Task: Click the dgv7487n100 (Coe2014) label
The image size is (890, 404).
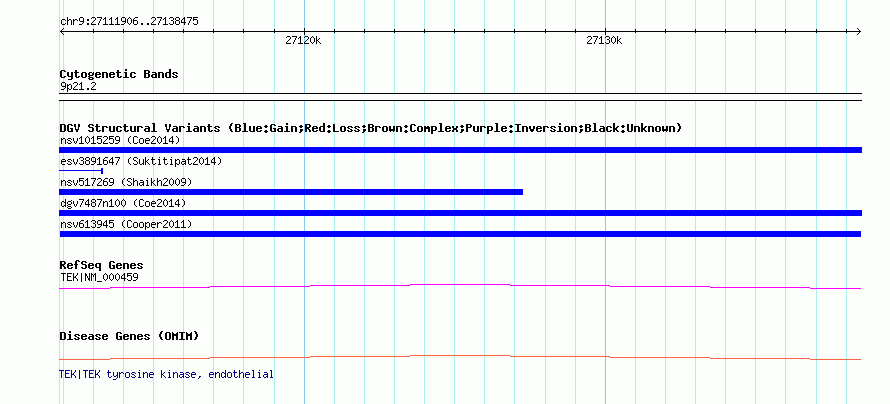Action: click(123, 203)
